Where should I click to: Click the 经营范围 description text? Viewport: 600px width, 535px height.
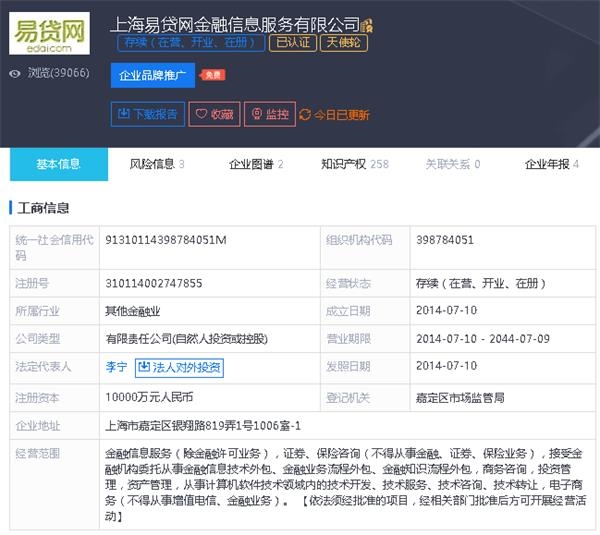coord(345,484)
